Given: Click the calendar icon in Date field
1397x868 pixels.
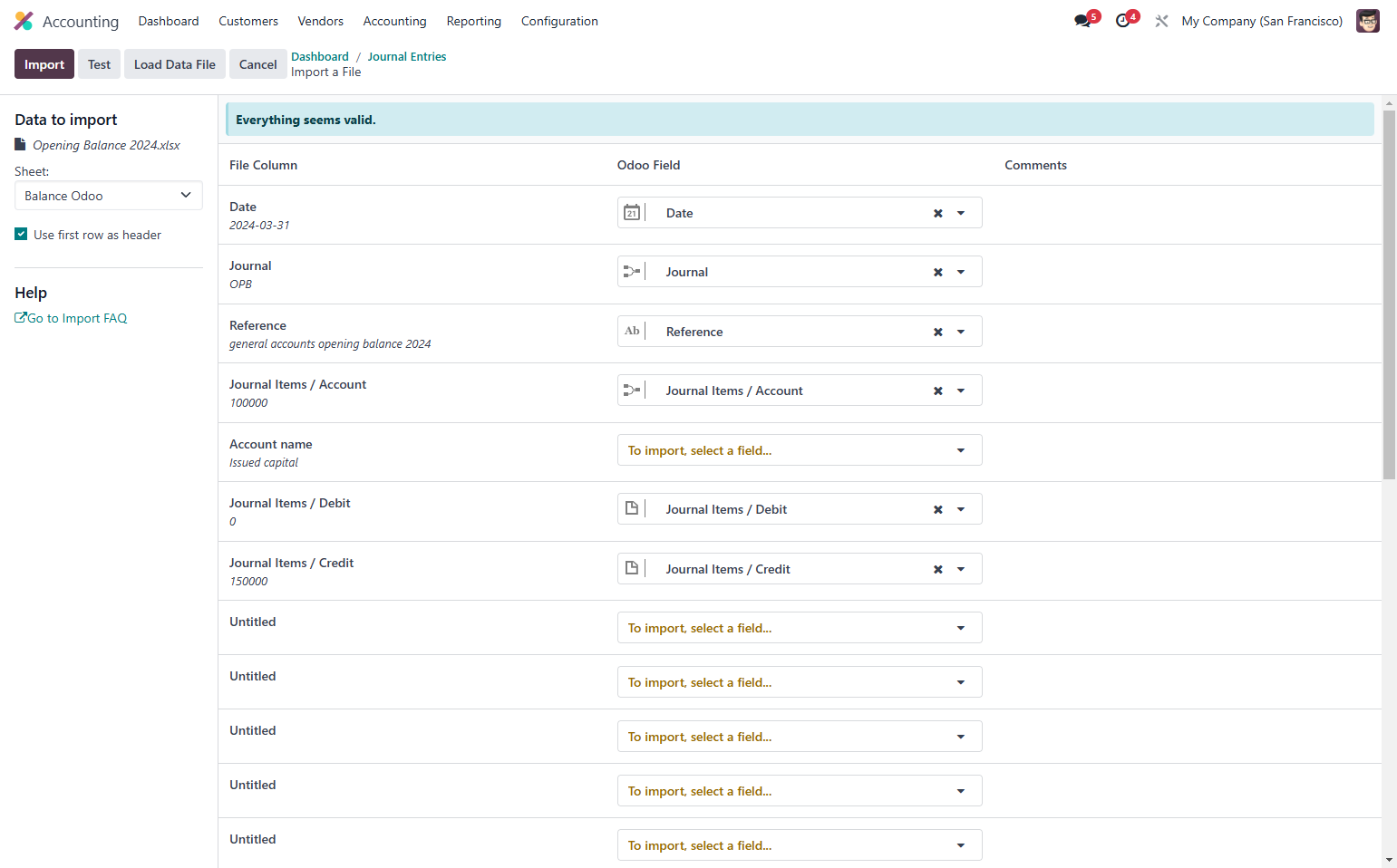Looking at the screenshot, I should (632, 213).
